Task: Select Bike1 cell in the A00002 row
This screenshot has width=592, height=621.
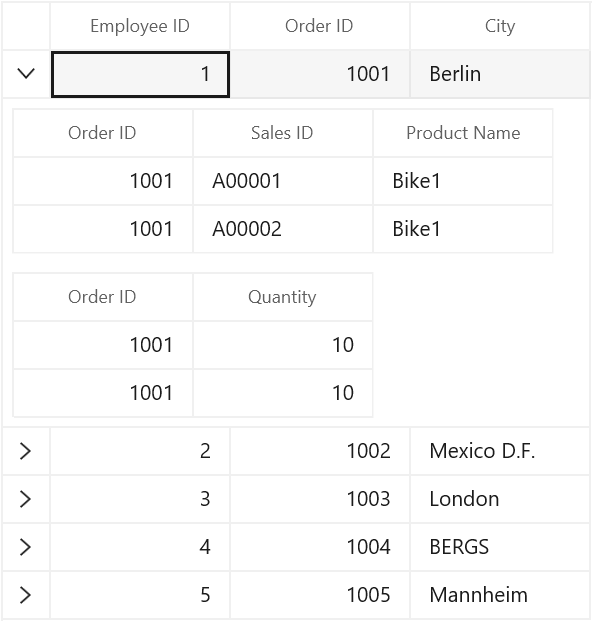Action: point(463,229)
